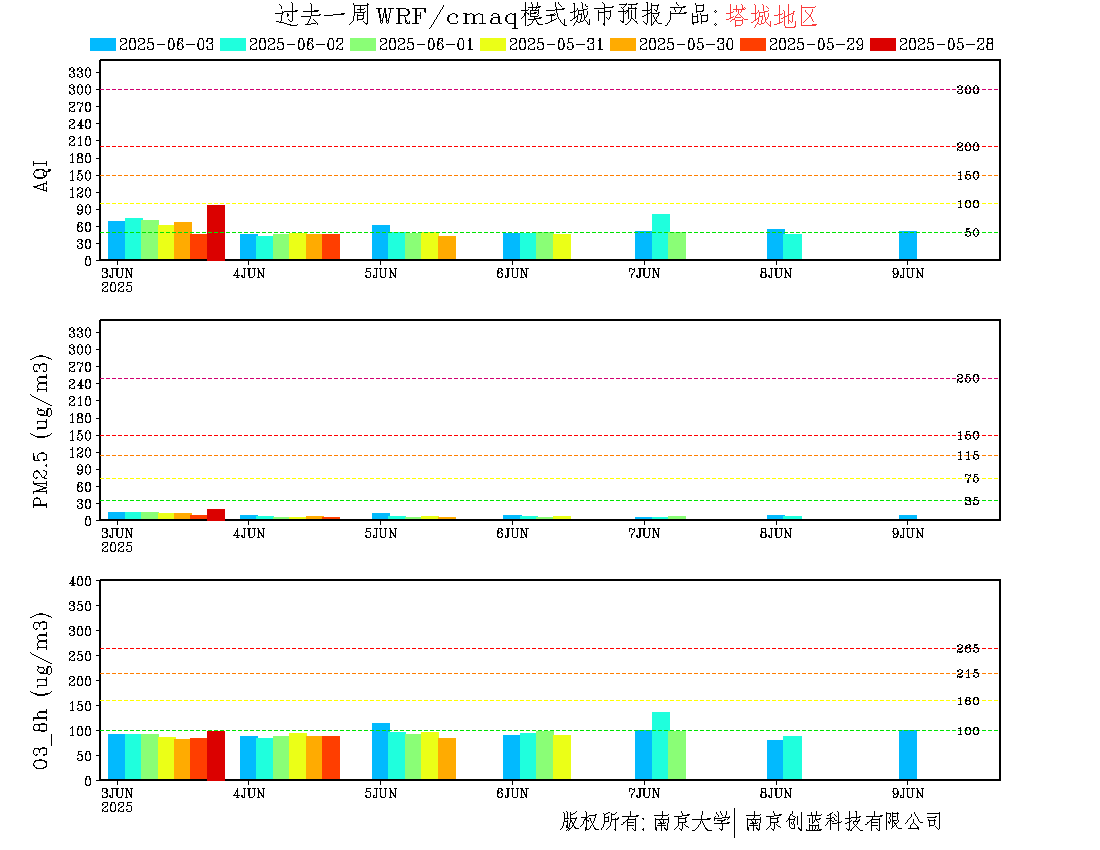Click the 5JUN x-axis label under PM2.5 chart
The width and height of the screenshot is (1100, 850).
click(381, 533)
